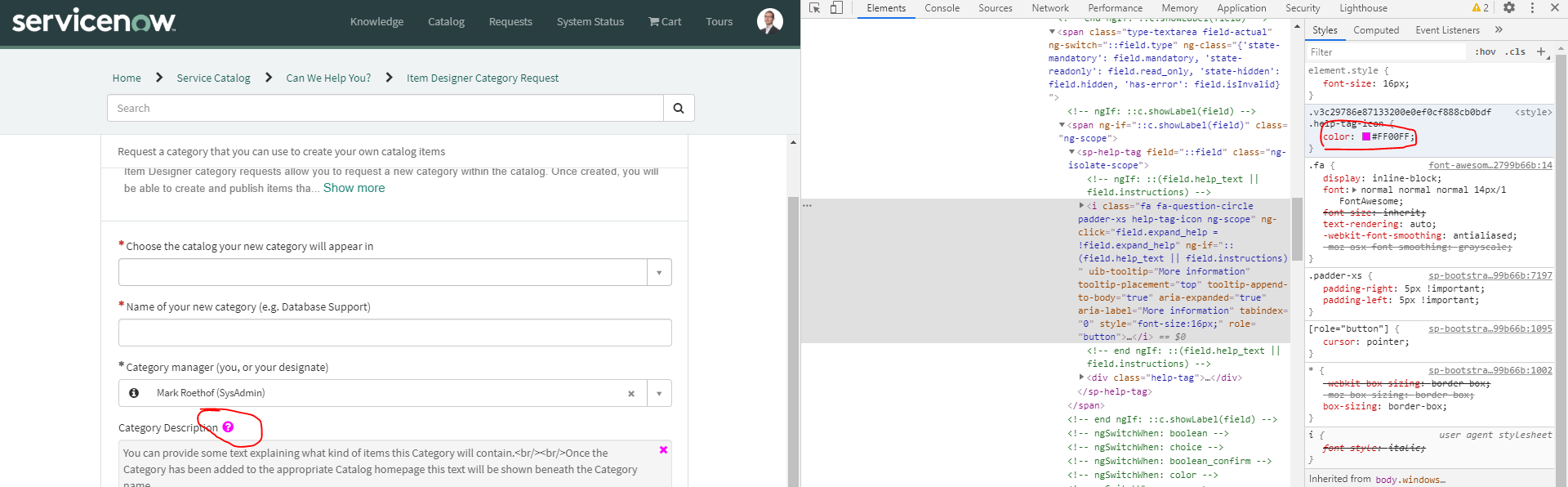Open the Tours menu

point(719,22)
